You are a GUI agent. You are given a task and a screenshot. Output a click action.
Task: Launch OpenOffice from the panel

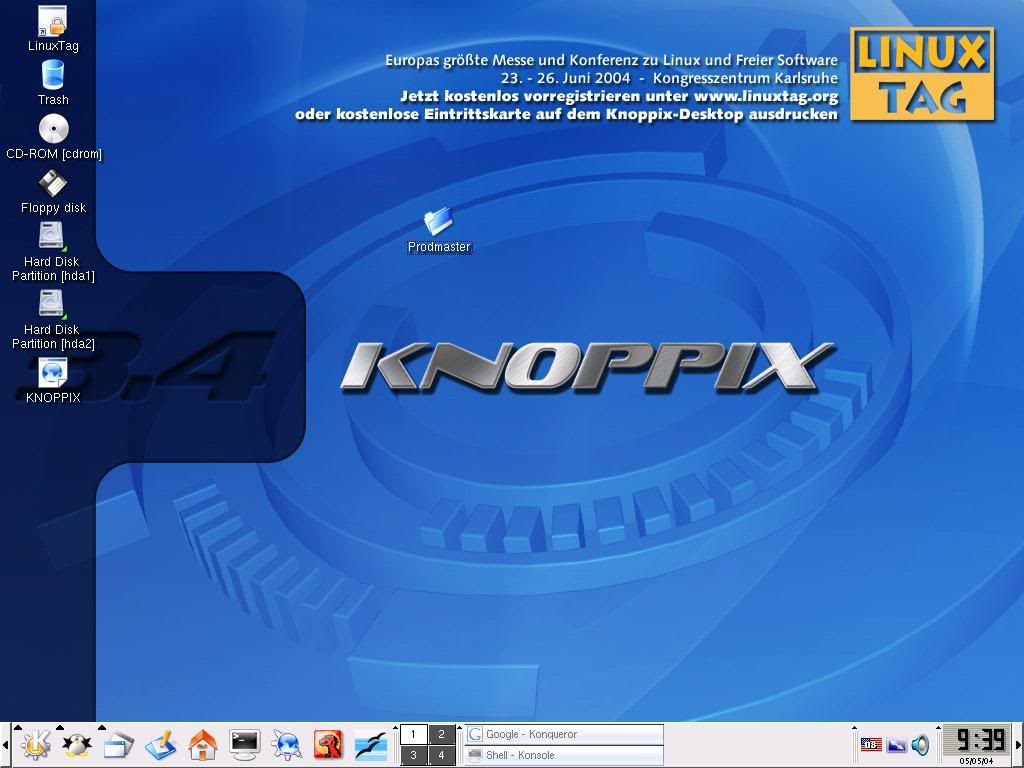click(x=370, y=744)
